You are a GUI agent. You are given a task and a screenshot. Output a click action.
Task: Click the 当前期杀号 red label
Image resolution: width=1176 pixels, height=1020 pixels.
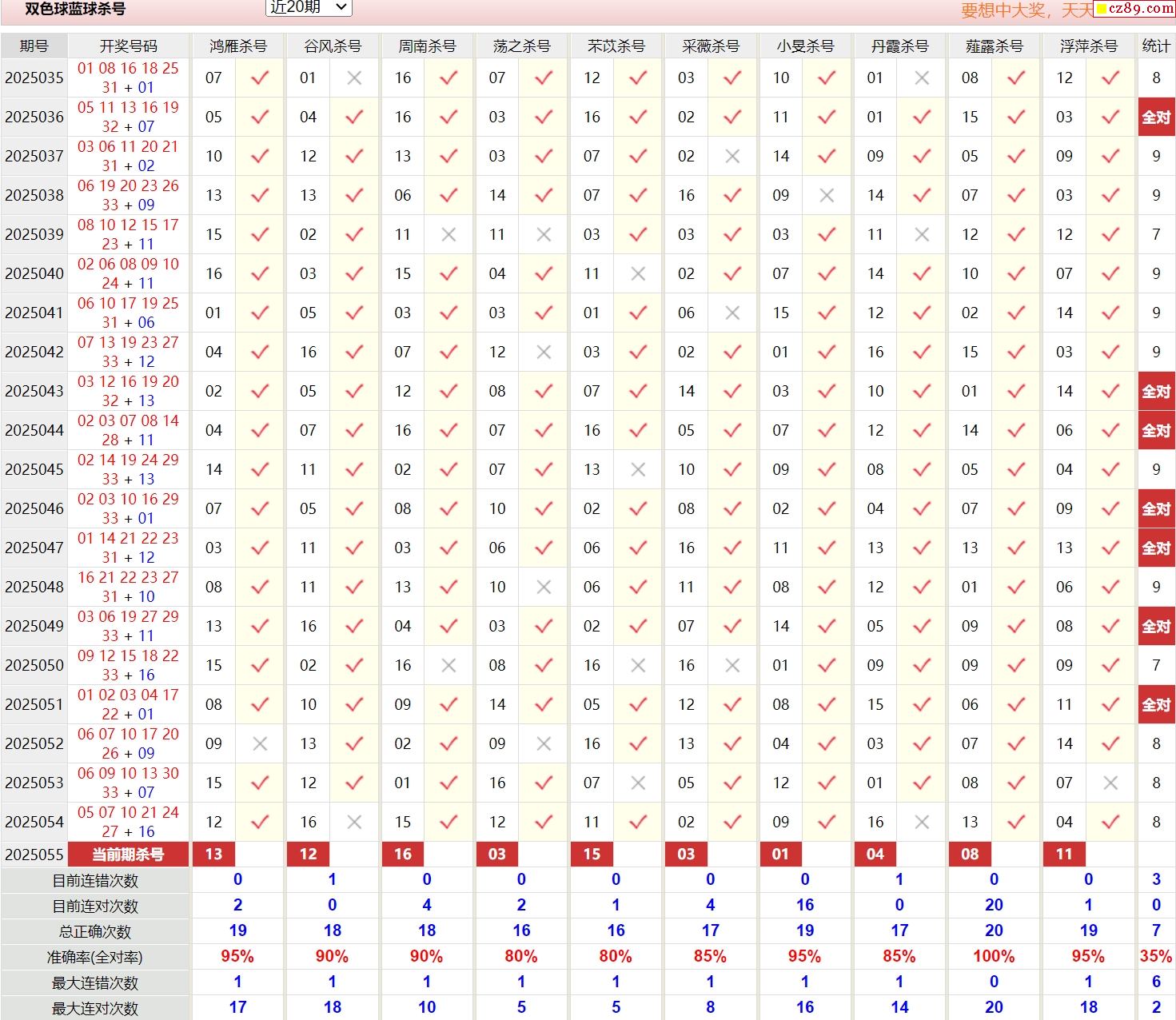pyautogui.click(x=128, y=855)
